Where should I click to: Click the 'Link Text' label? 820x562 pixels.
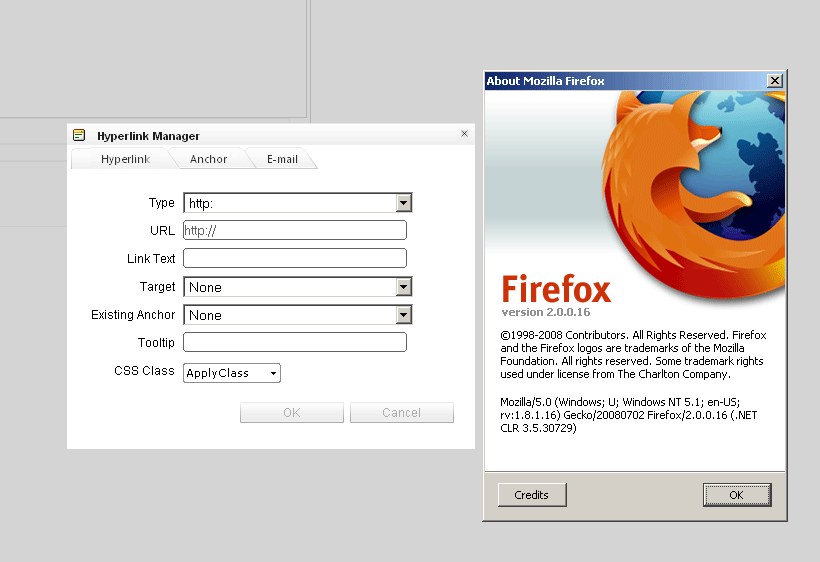click(151, 259)
